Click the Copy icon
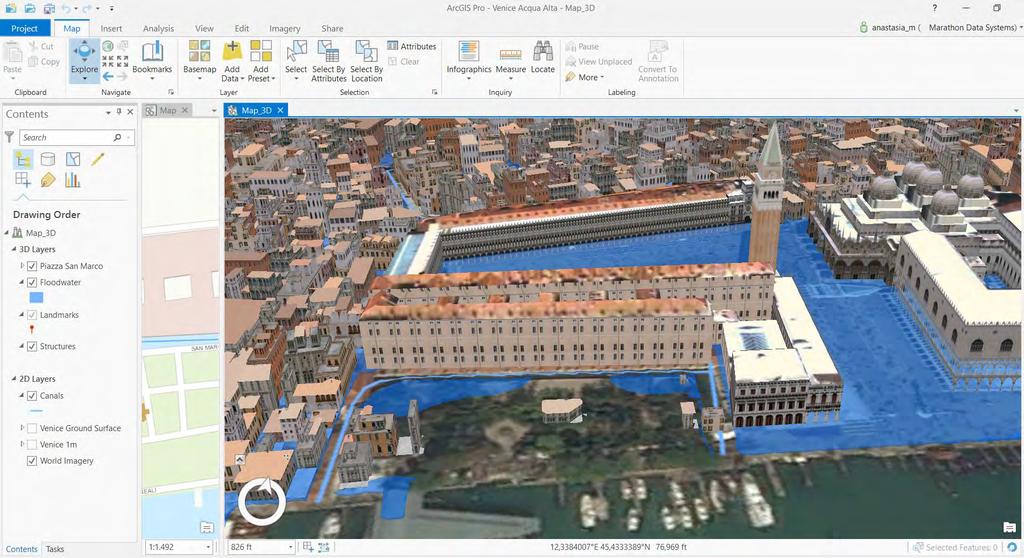Screen dimensions: 1024x558 click(x=33, y=61)
